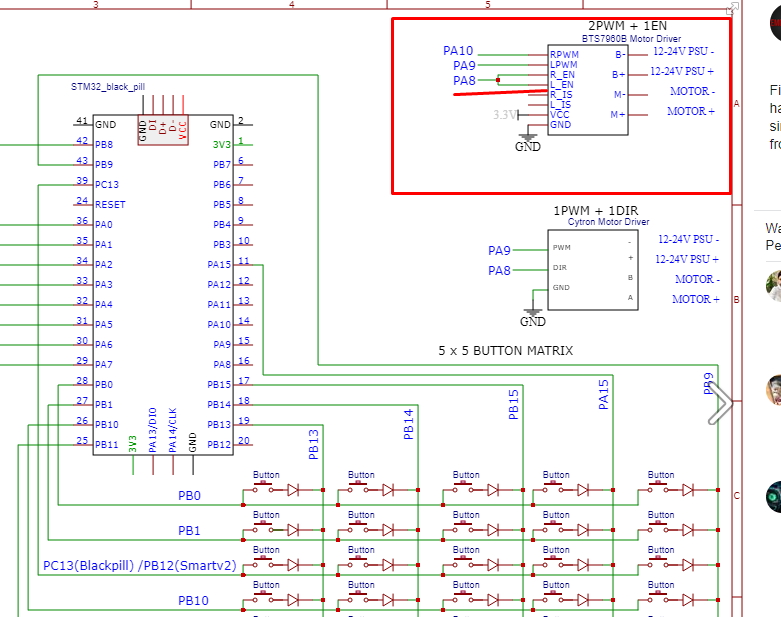This screenshot has height=617, width=781.
Task: Click the STM32_black_pill label
Action: tap(106, 88)
